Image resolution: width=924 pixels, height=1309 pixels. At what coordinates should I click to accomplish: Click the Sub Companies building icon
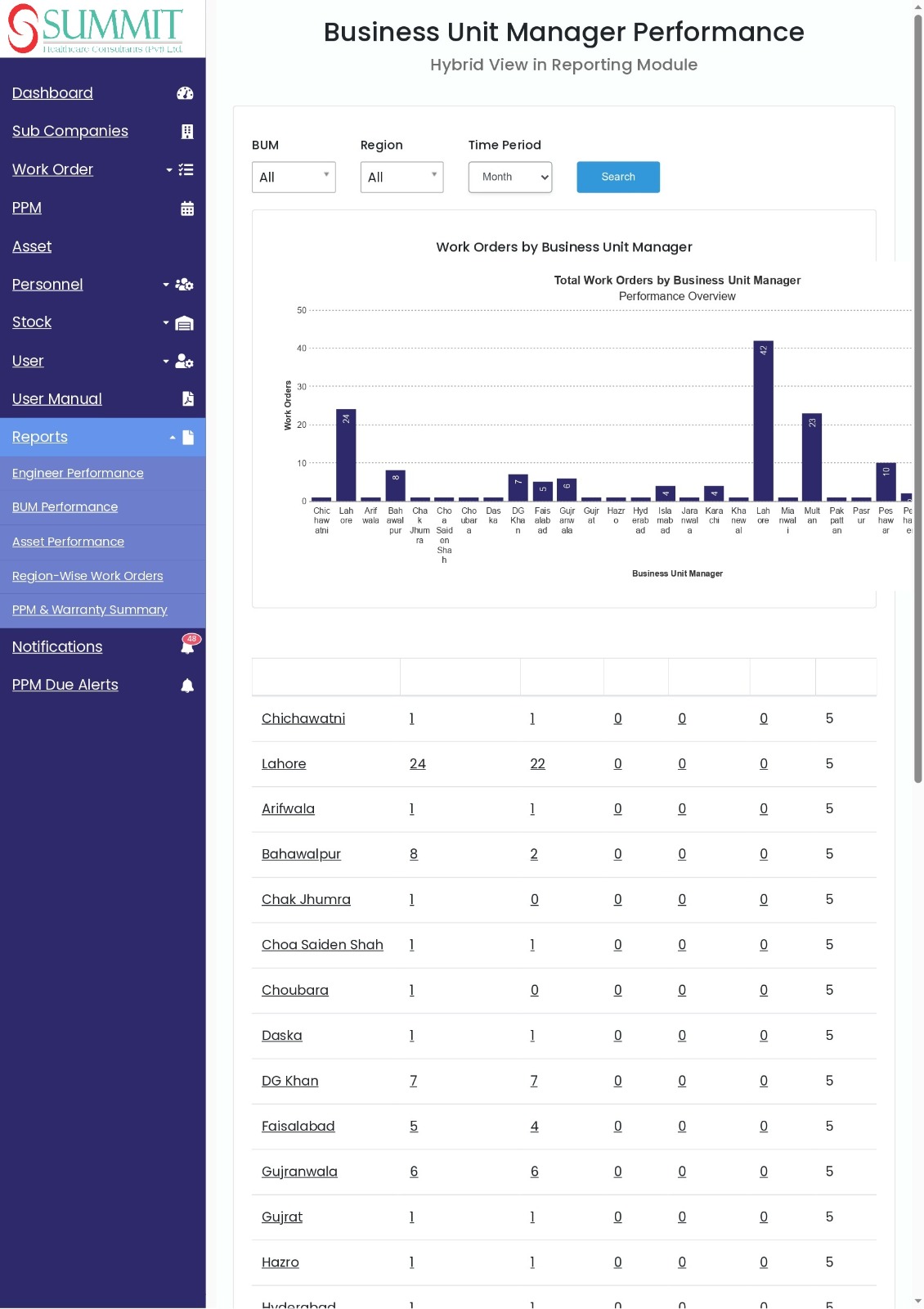pos(187,132)
